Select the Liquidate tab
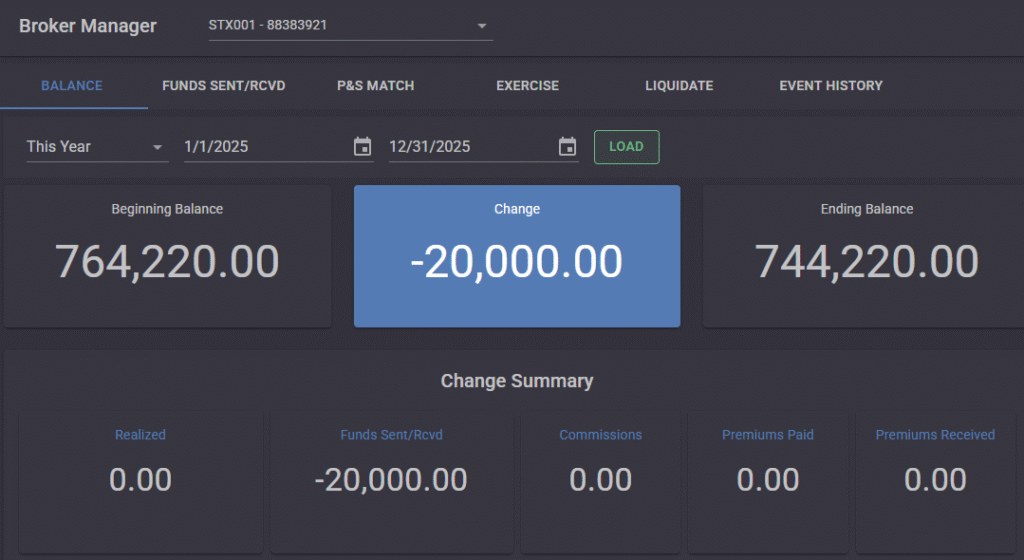This screenshot has width=1024, height=560. click(x=679, y=86)
